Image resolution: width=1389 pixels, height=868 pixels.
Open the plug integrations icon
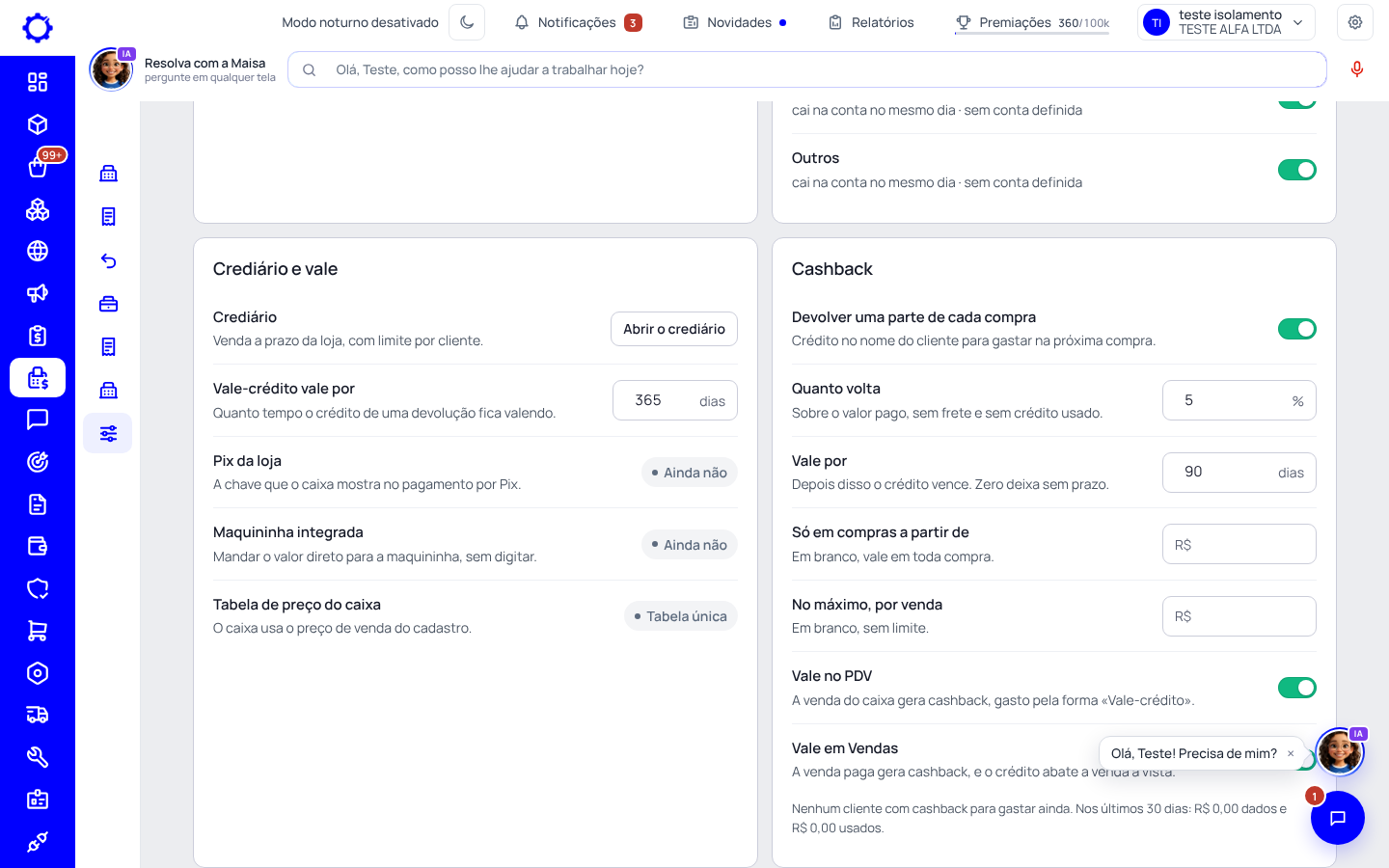(38, 842)
